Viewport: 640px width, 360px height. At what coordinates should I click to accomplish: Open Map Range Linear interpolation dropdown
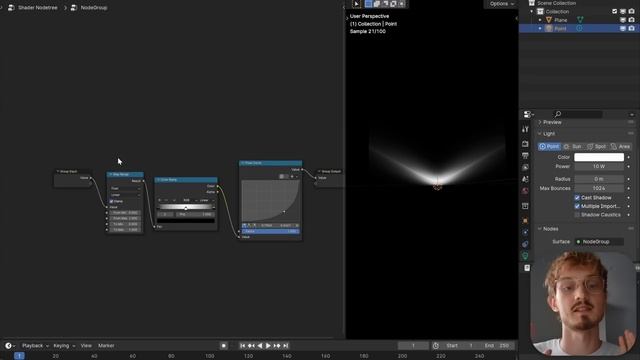(125, 195)
